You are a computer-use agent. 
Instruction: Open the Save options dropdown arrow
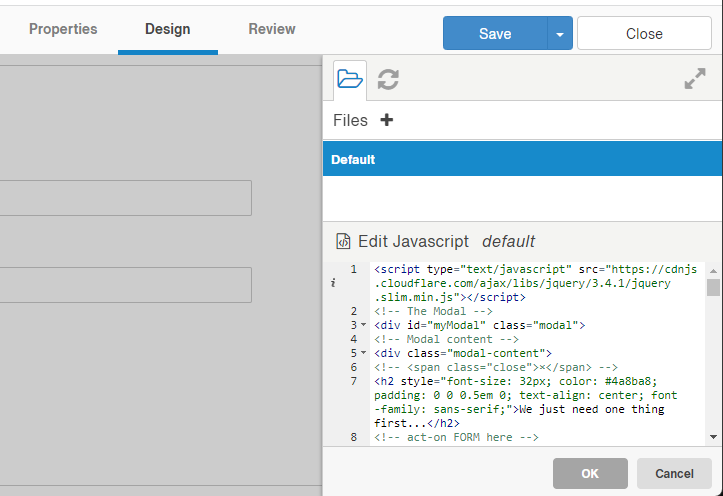click(x=560, y=34)
